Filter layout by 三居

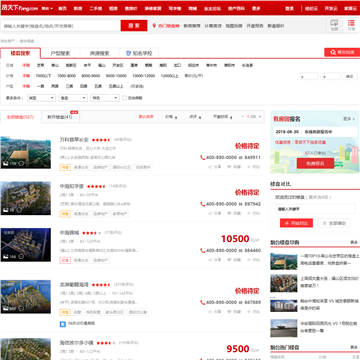(69, 86)
